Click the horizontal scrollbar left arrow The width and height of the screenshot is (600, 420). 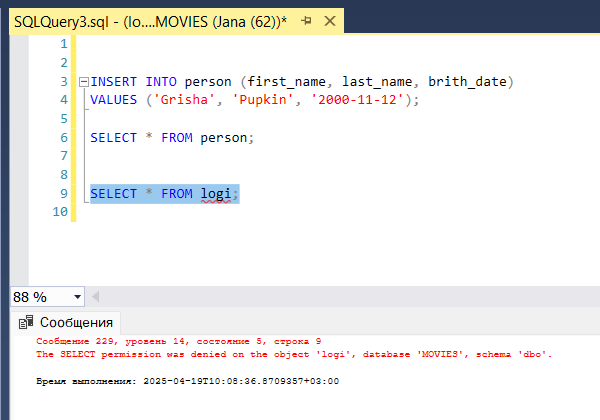coord(96,296)
